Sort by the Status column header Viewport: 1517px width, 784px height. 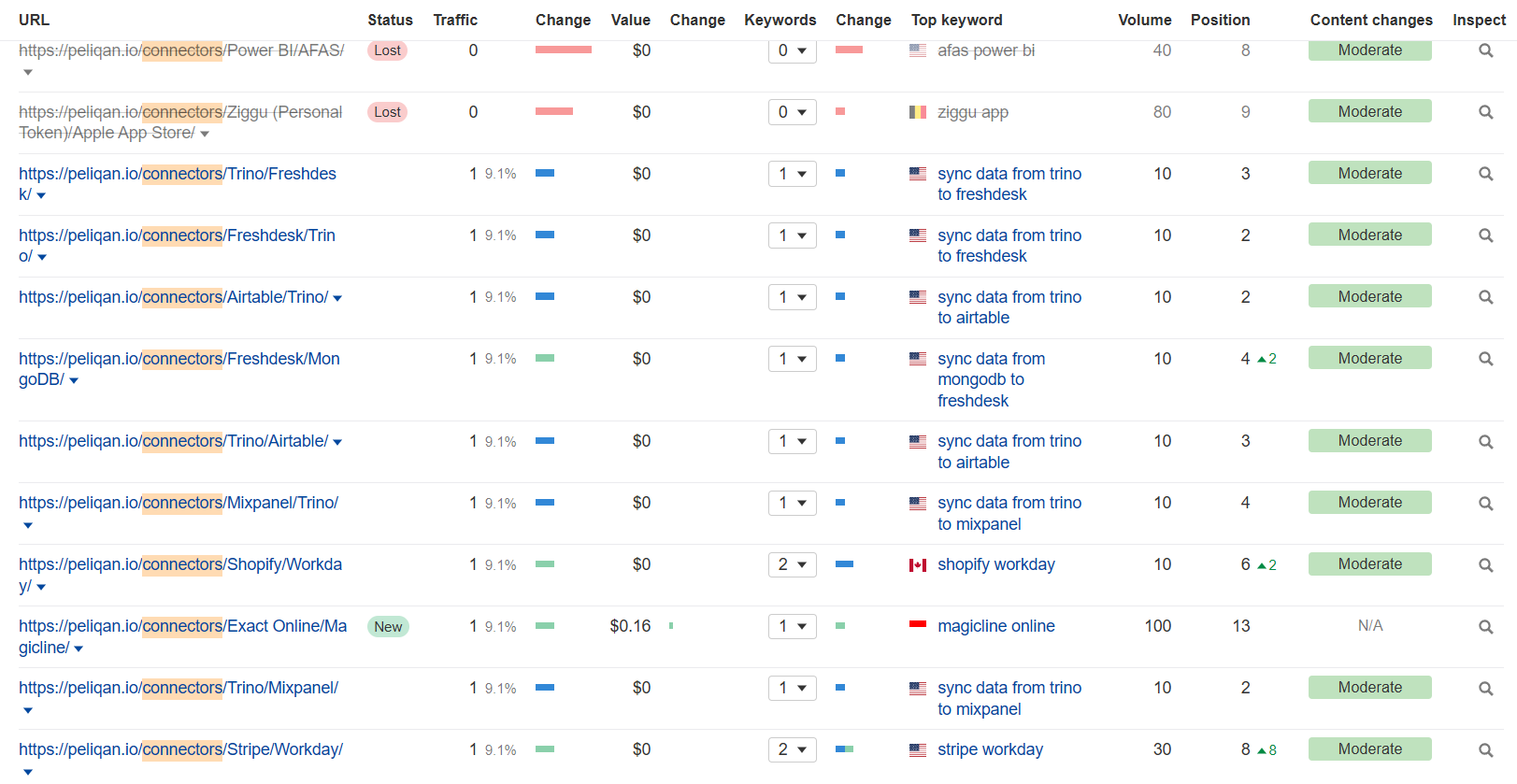tap(390, 20)
